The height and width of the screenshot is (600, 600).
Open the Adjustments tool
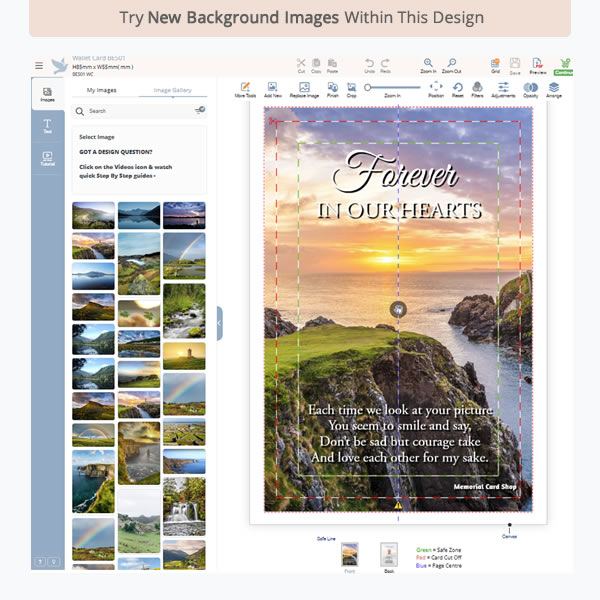[504, 89]
